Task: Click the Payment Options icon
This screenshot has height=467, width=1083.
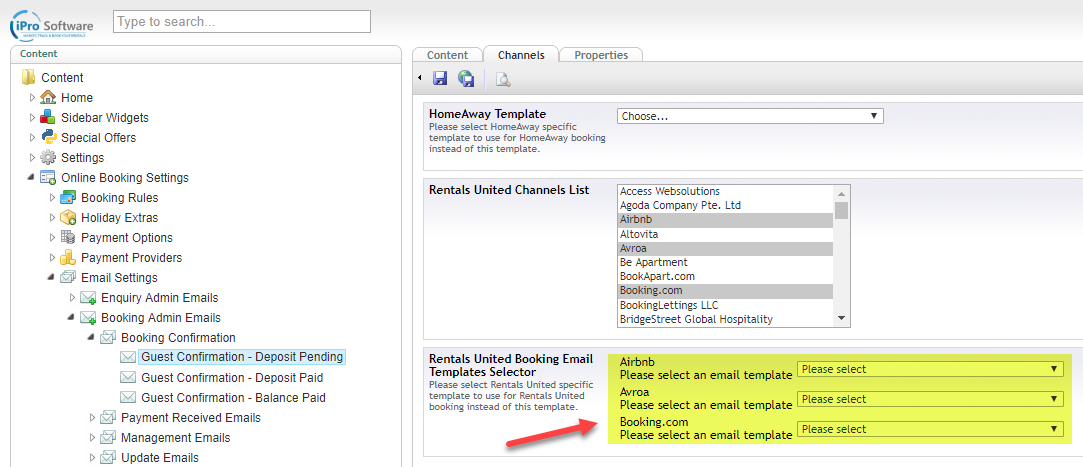Action: pos(68,238)
